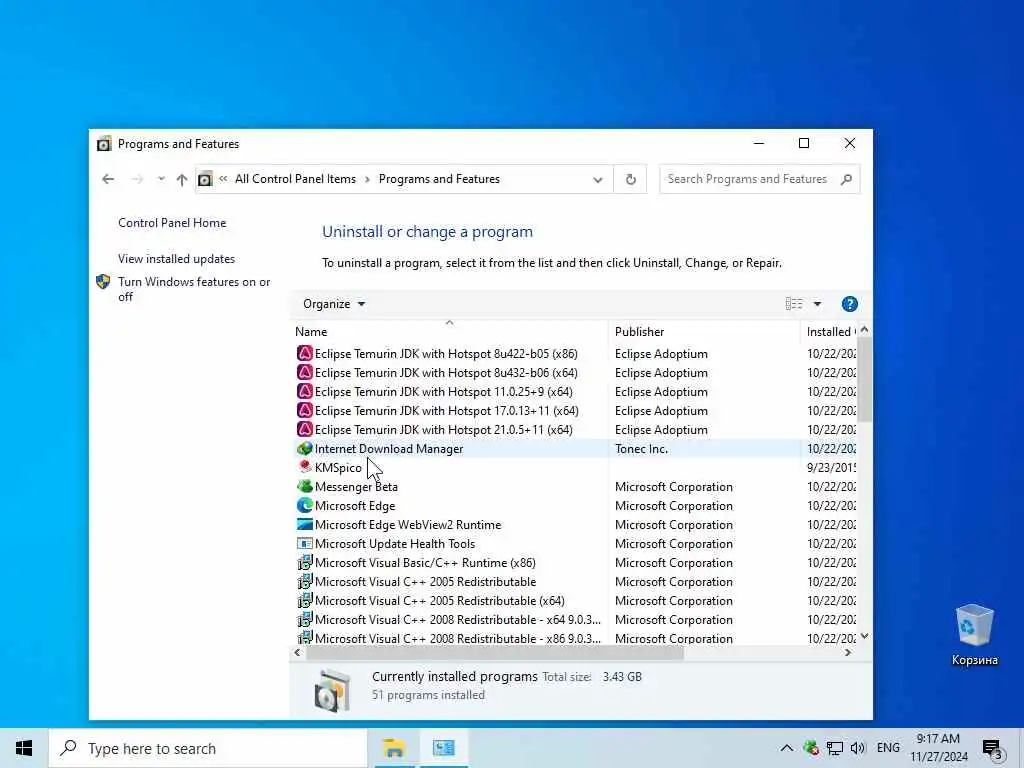Click the KMSpico program icon
The image size is (1024, 768).
(304, 467)
